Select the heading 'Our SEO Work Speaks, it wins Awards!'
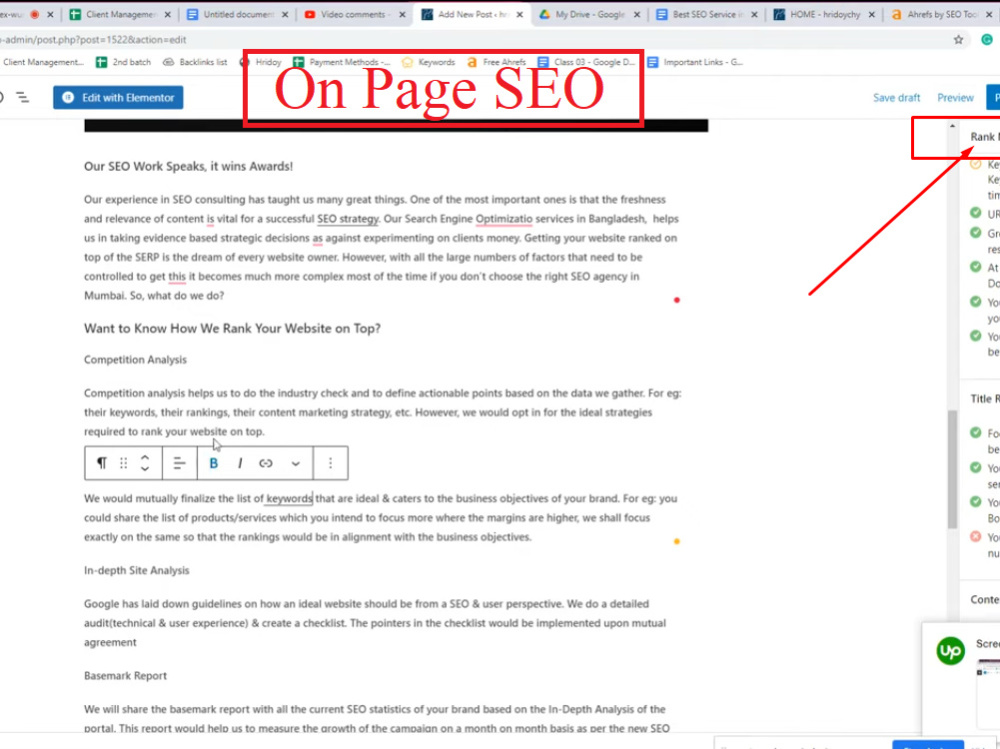 point(188,167)
